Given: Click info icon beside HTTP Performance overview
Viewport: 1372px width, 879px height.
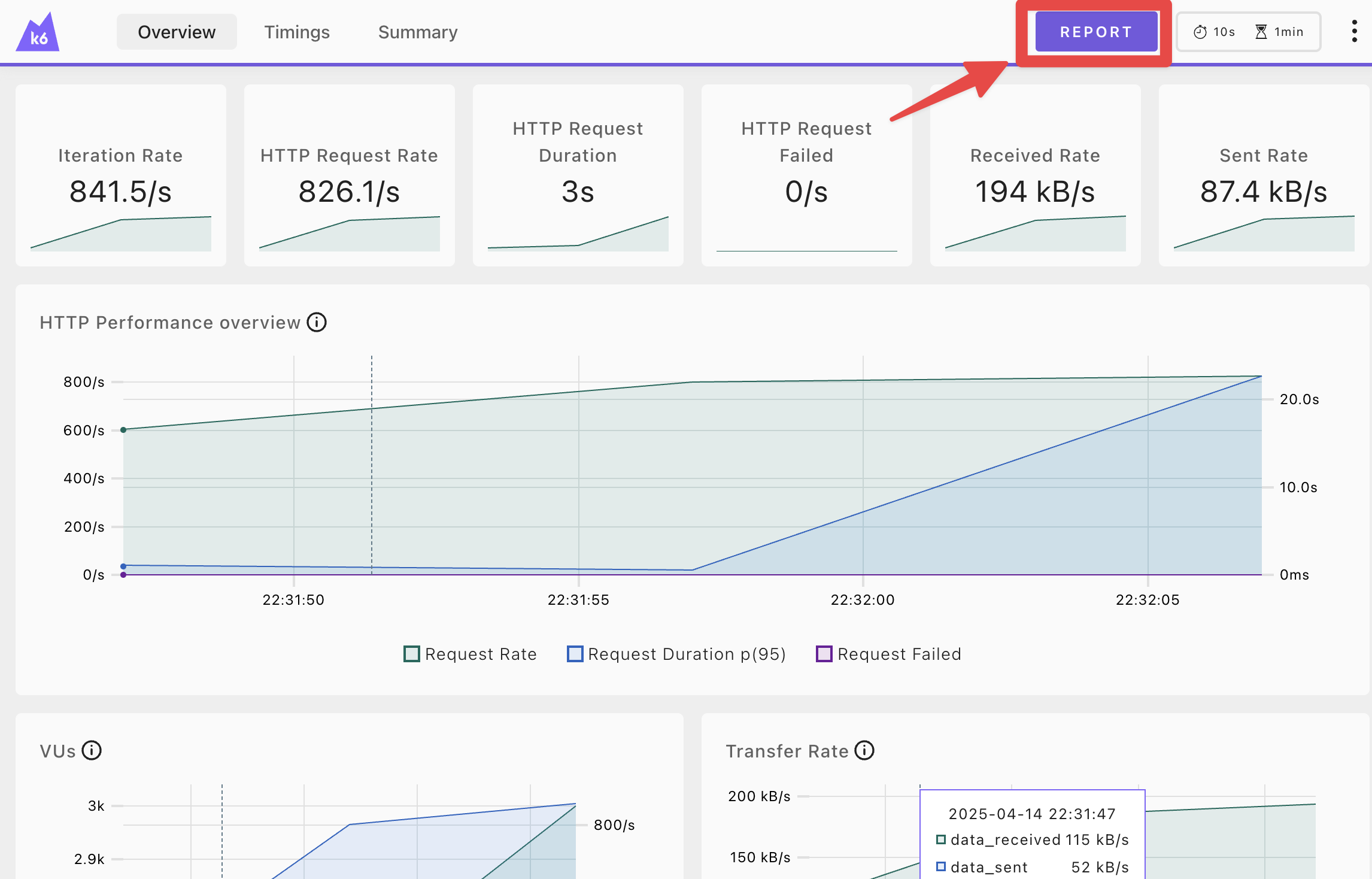Looking at the screenshot, I should (x=317, y=322).
